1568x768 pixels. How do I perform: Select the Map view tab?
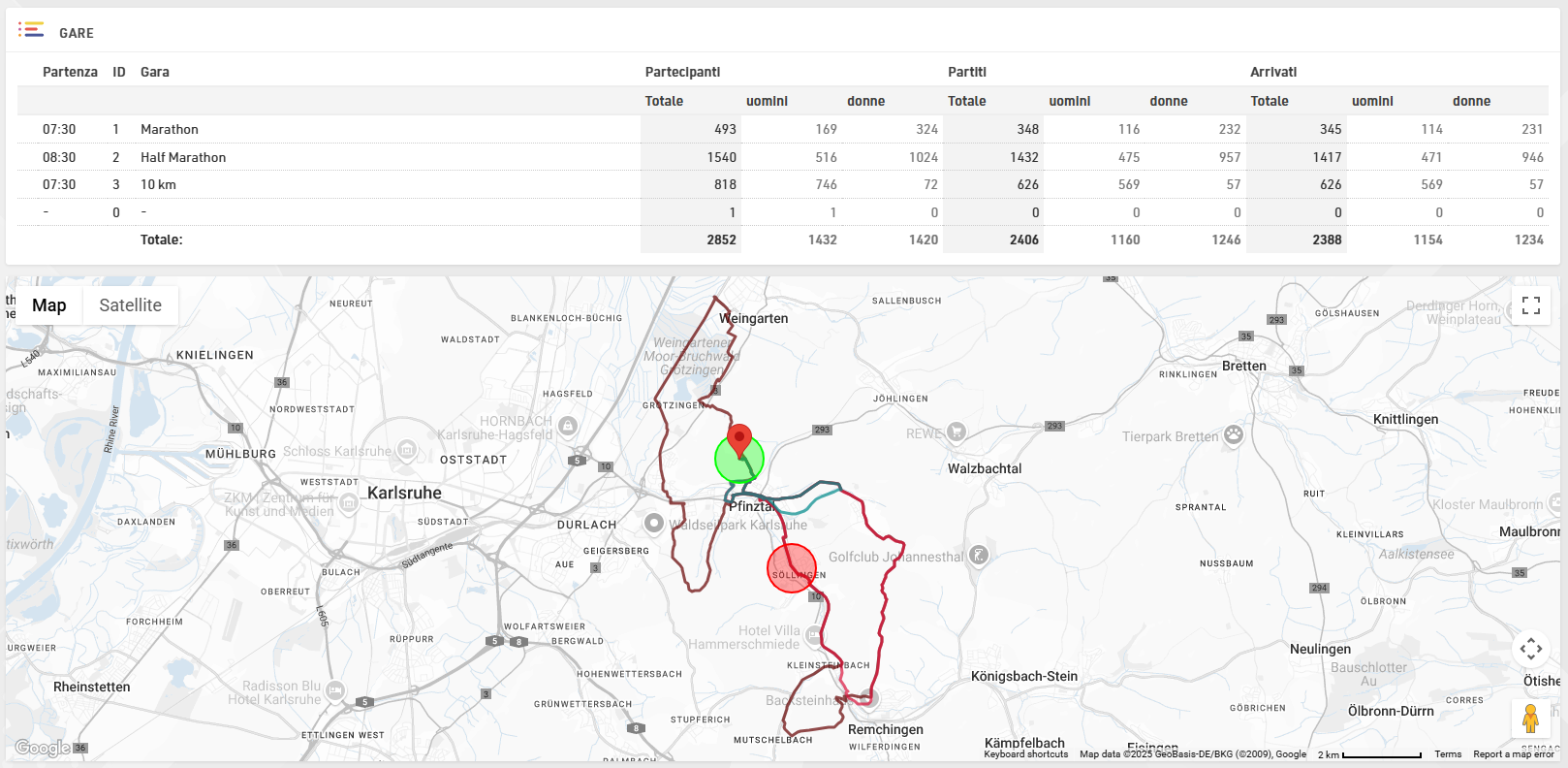click(49, 305)
